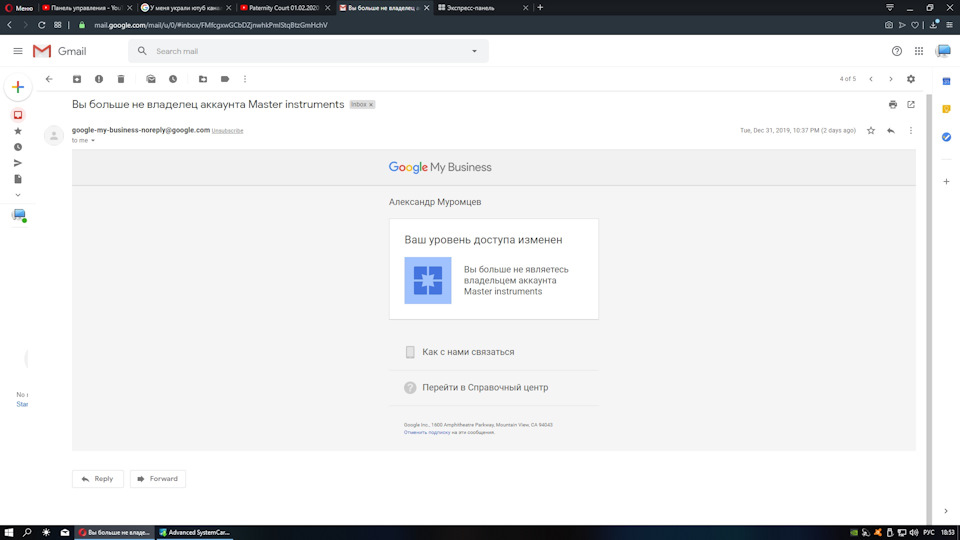
Task: Open message More menu three dots
Action: coord(910,130)
